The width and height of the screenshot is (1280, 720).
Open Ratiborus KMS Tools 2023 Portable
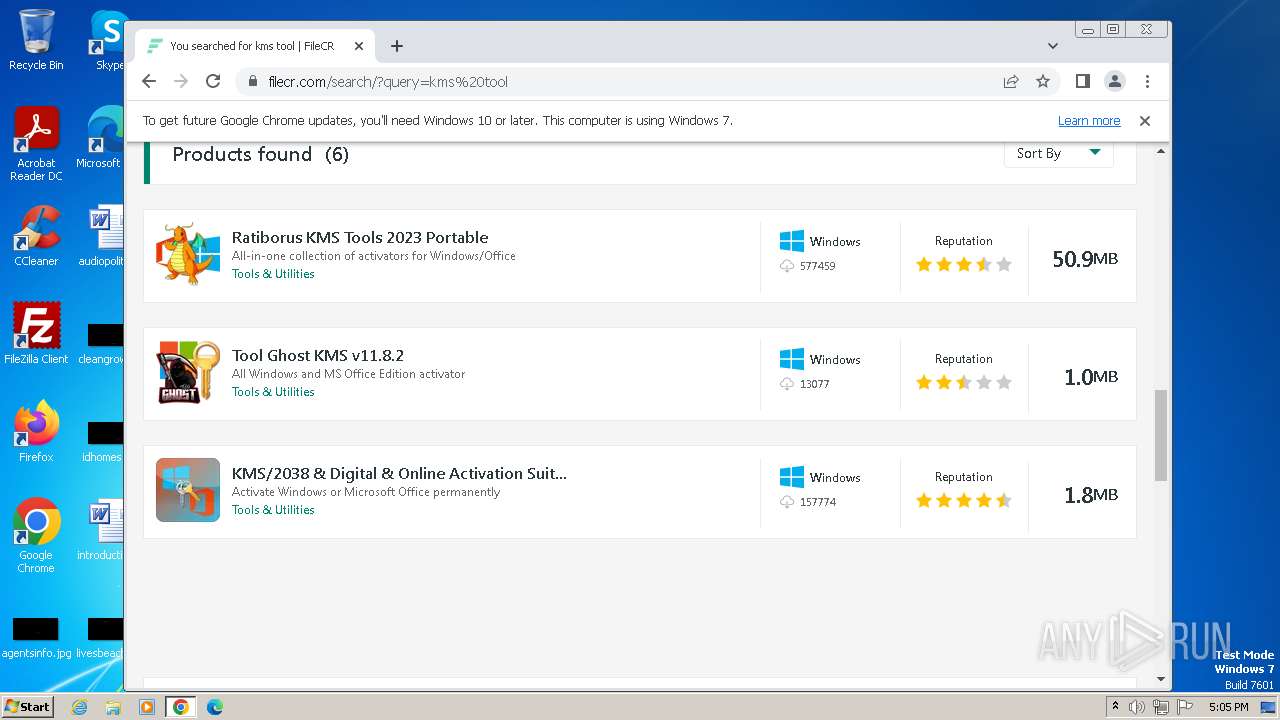click(x=360, y=238)
